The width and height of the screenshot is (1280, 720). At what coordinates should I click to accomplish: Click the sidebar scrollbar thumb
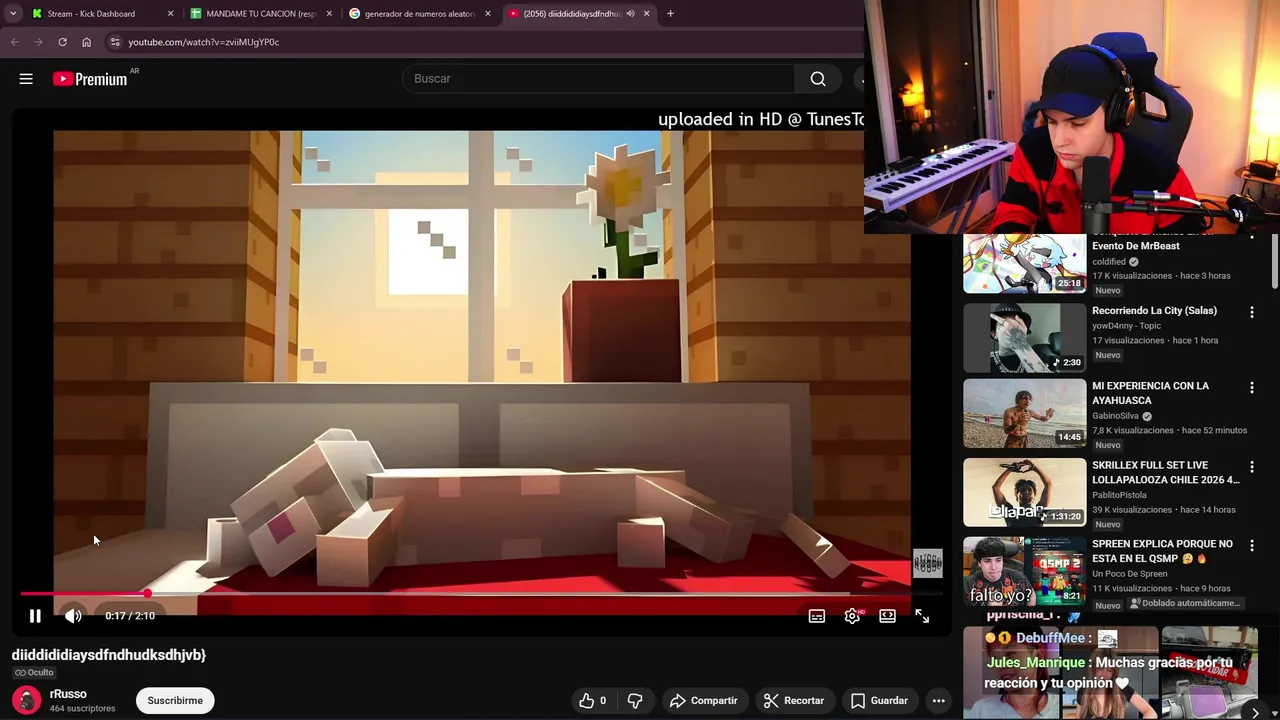[x=1275, y=260]
